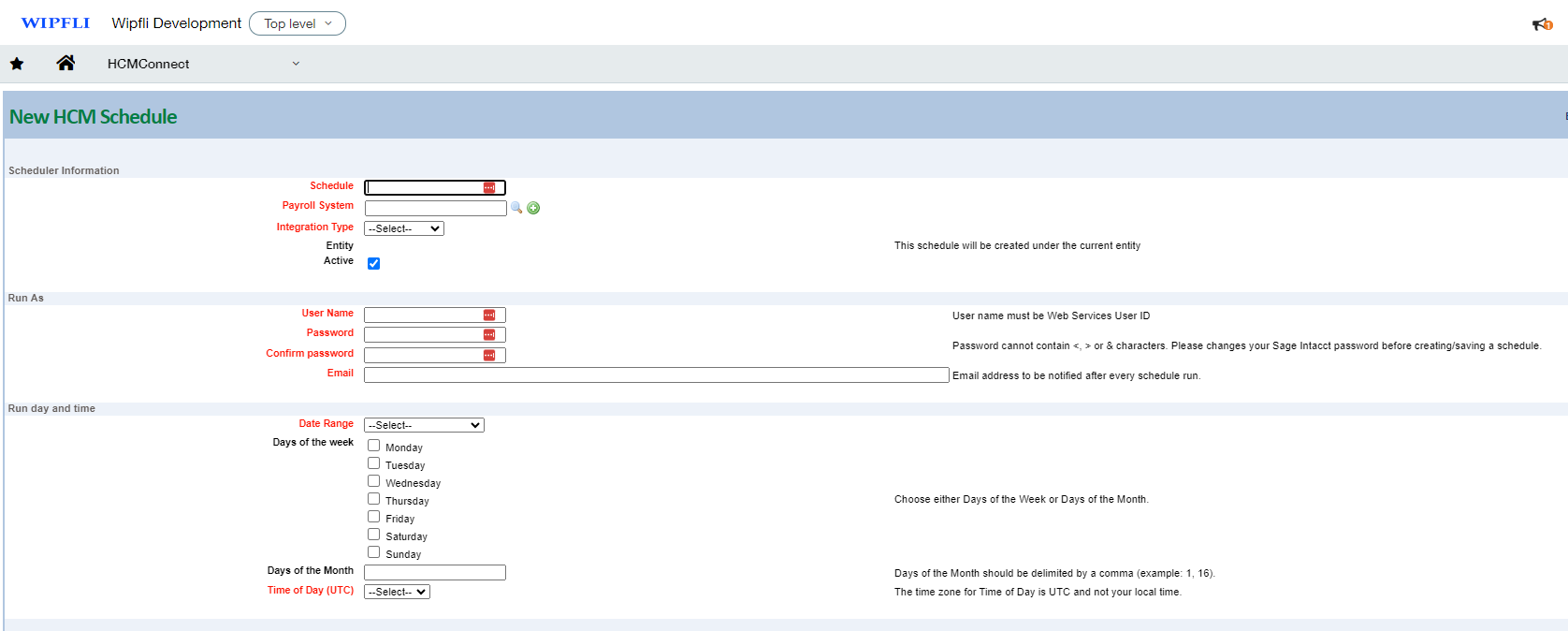Viewport: 1568px width, 631px height.
Task: Click the Payroll System magnifier lookup icon
Action: pos(516,208)
